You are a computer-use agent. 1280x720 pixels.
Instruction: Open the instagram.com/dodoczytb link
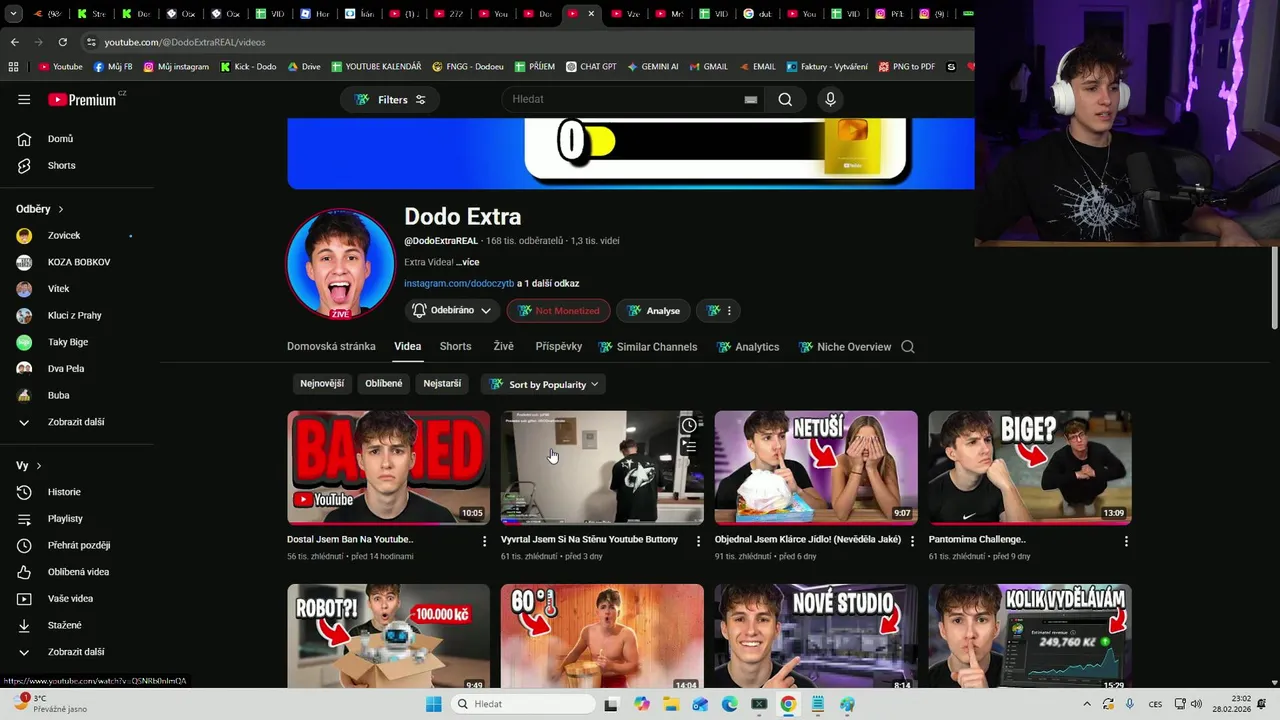459,284
